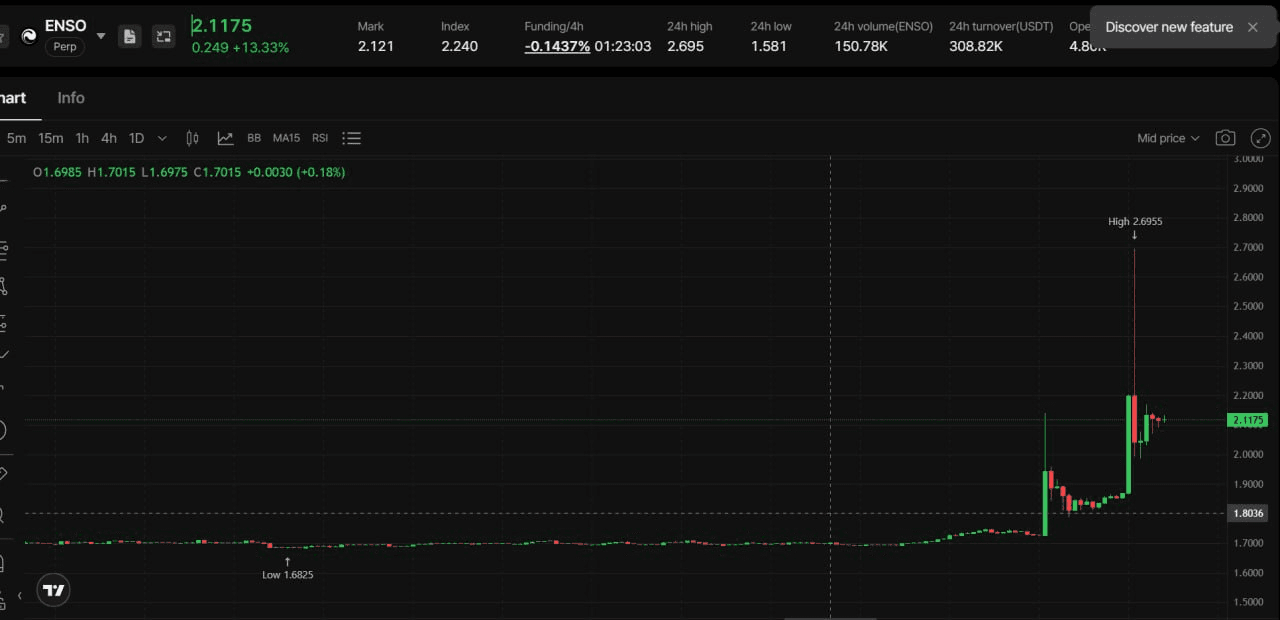The width and height of the screenshot is (1280, 620).
Task: Dismiss the Discover new feature popup
Action: [x=1252, y=27]
